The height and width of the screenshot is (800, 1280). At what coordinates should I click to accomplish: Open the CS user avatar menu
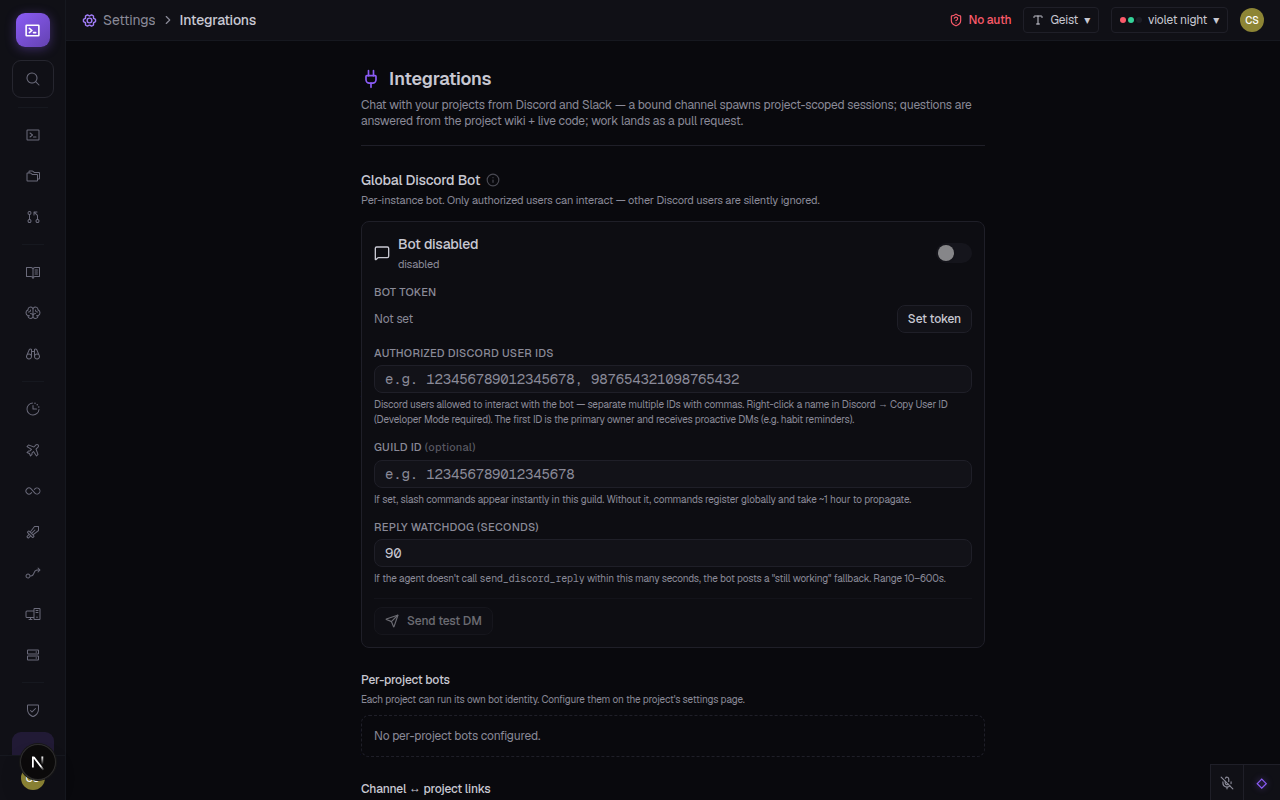pos(1252,20)
